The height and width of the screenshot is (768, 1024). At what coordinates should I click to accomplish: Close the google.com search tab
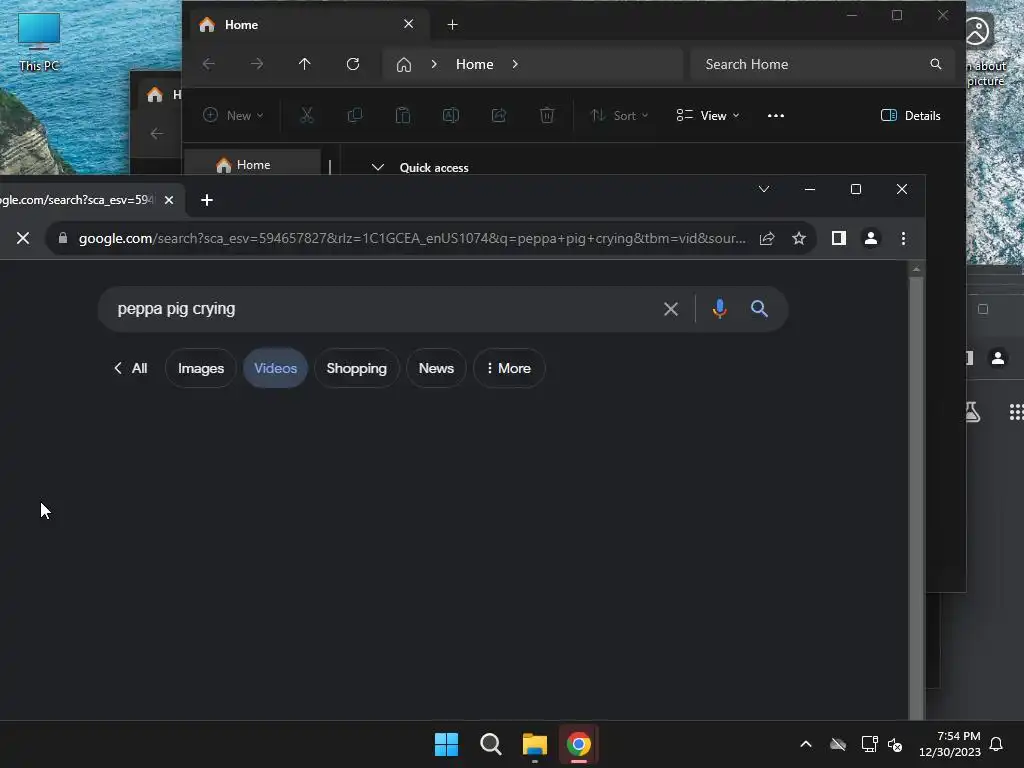(169, 200)
